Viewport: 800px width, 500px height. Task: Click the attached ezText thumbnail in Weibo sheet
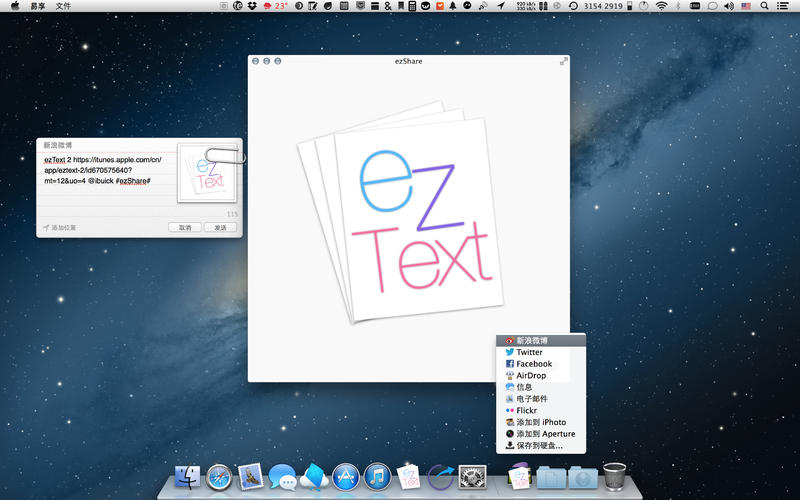[x=207, y=173]
